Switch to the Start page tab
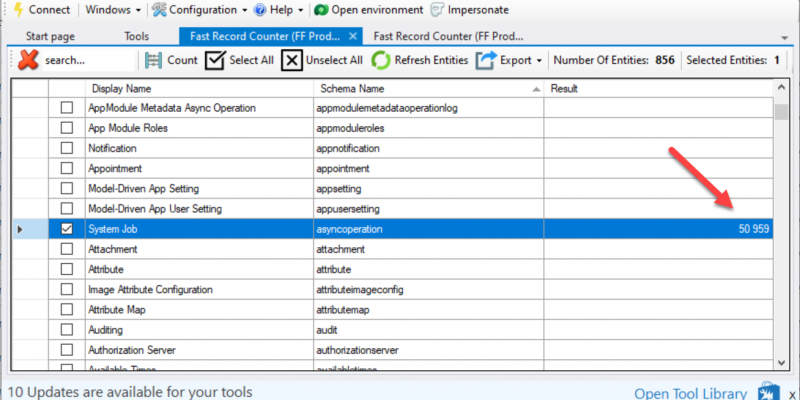This screenshot has height=400, width=800. pyautogui.click(x=50, y=36)
